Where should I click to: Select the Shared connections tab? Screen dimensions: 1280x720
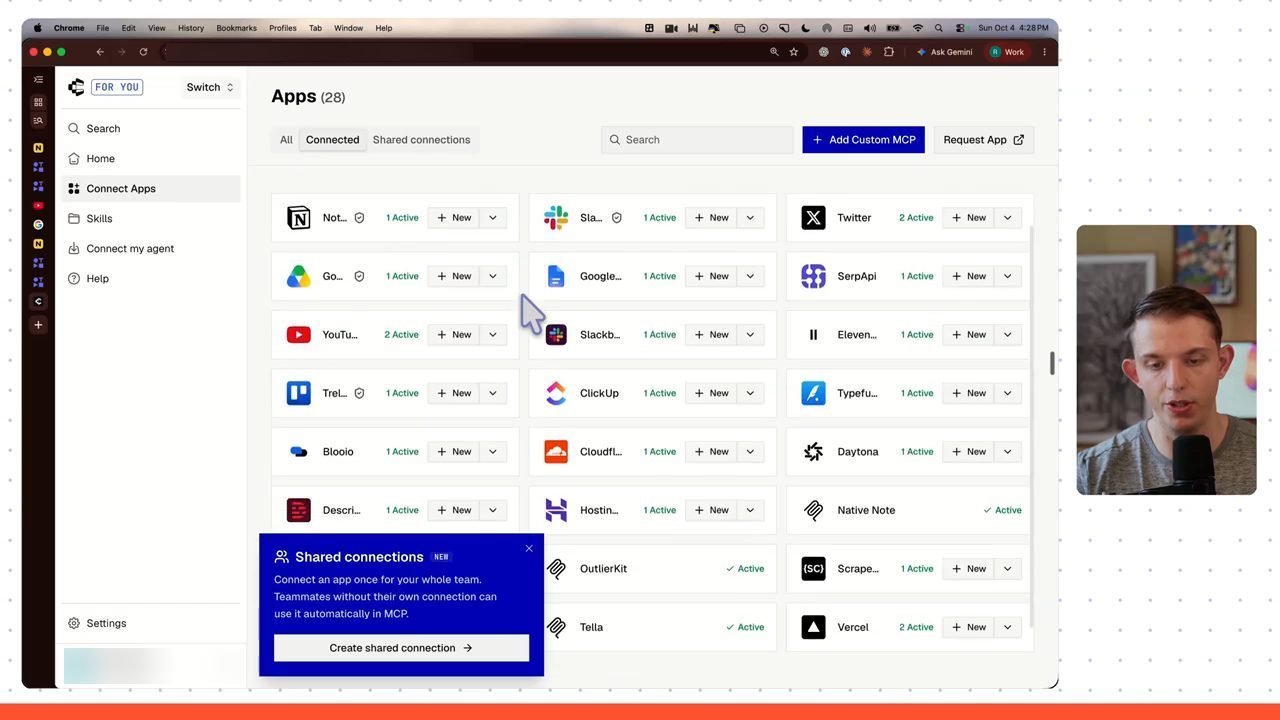pyautogui.click(x=421, y=140)
